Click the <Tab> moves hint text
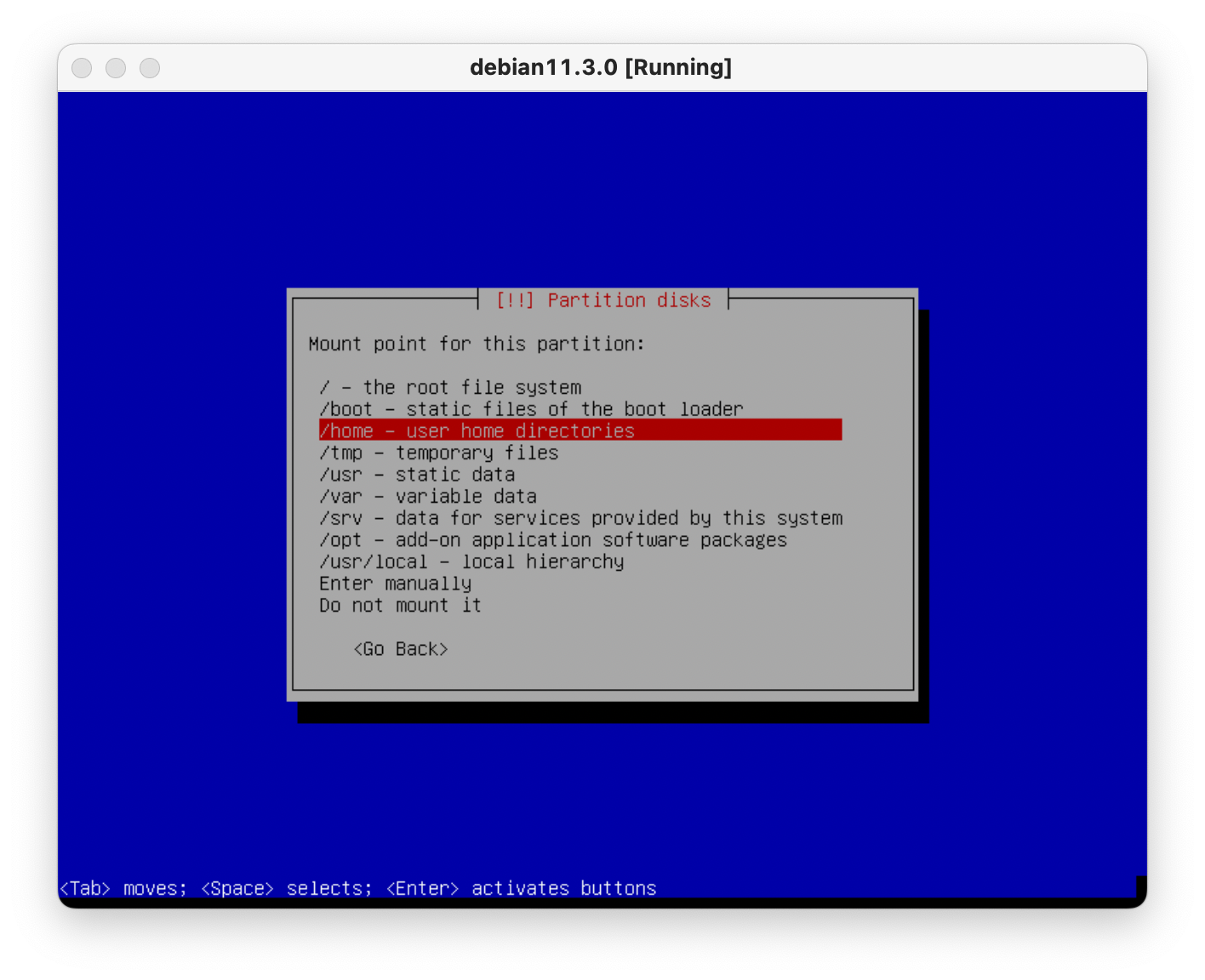 coord(123,889)
